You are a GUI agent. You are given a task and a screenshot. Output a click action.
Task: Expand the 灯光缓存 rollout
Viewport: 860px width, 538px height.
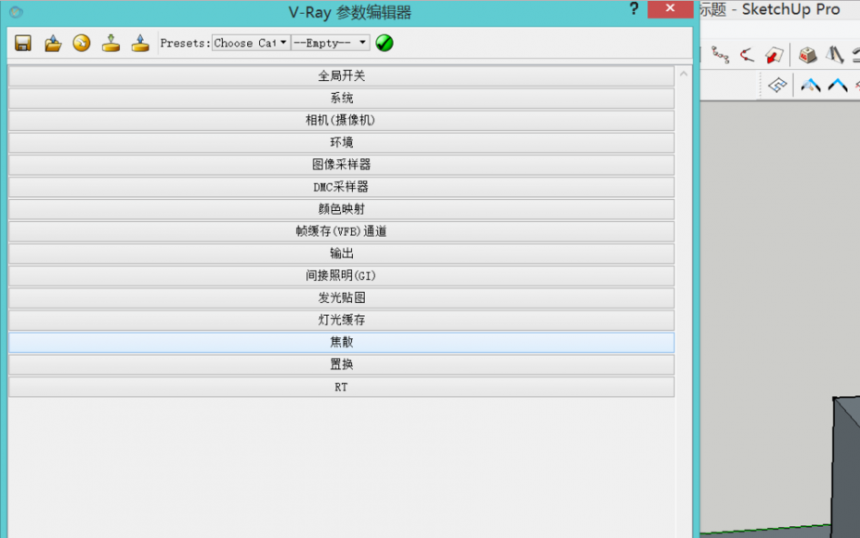click(x=341, y=320)
